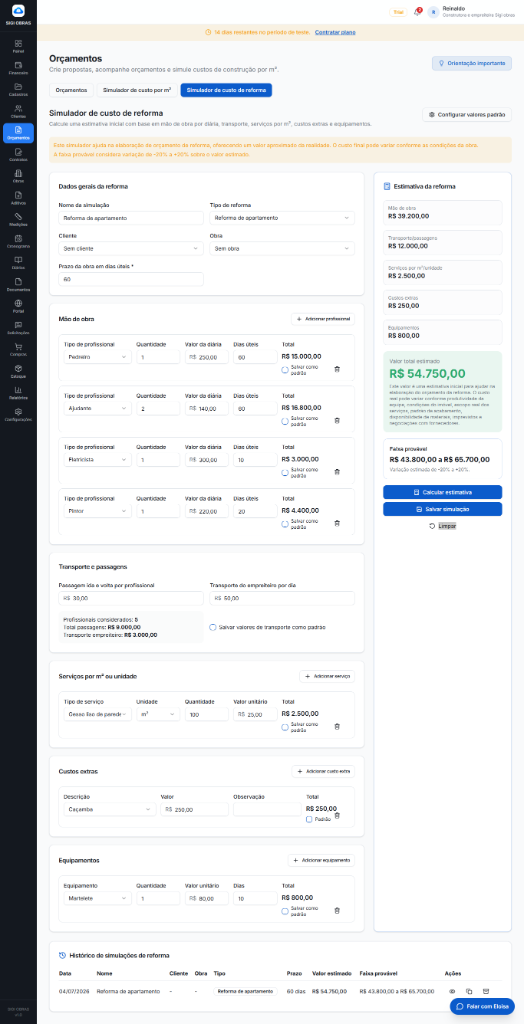Toggle Salvar como padrão for Gesso service

(x=285, y=727)
